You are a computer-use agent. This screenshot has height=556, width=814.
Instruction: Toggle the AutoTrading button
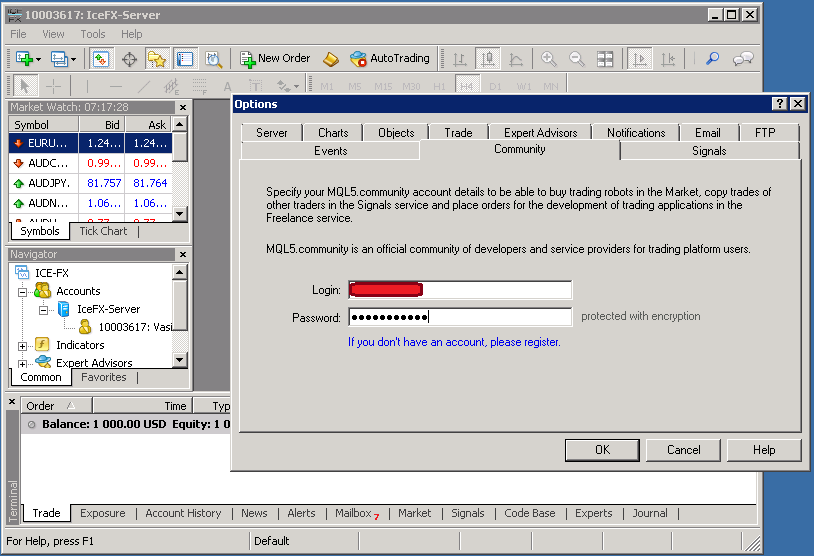(389, 59)
